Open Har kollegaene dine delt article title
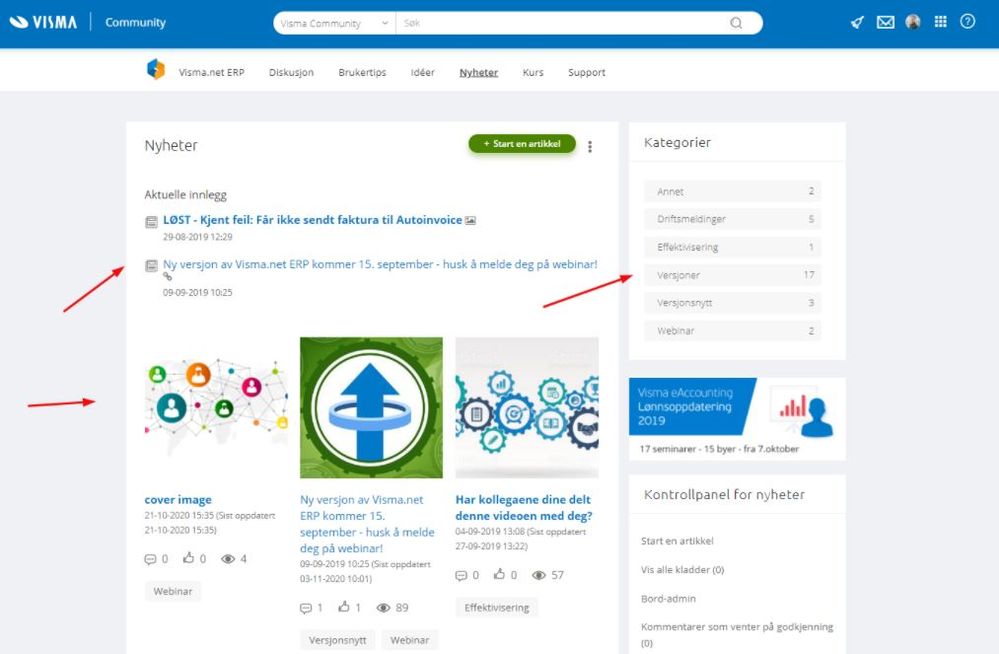Screen dimensions: 999x654 pos(524,508)
